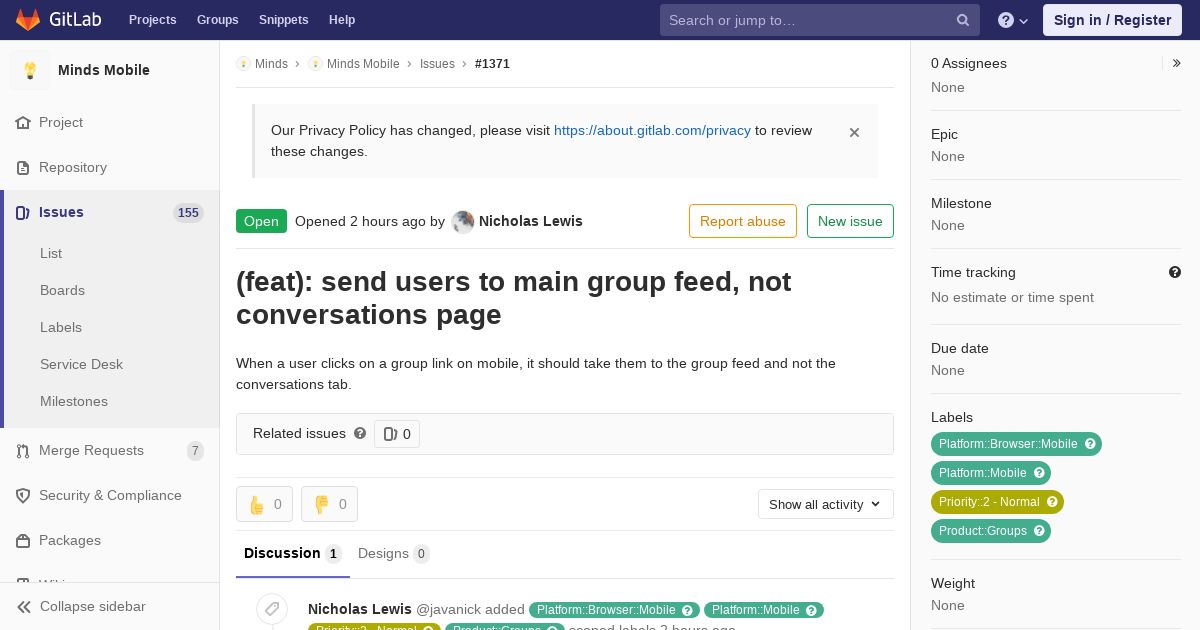Open issue Boards submenu
Image resolution: width=1200 pixels, height=630 pixels.
62,290
